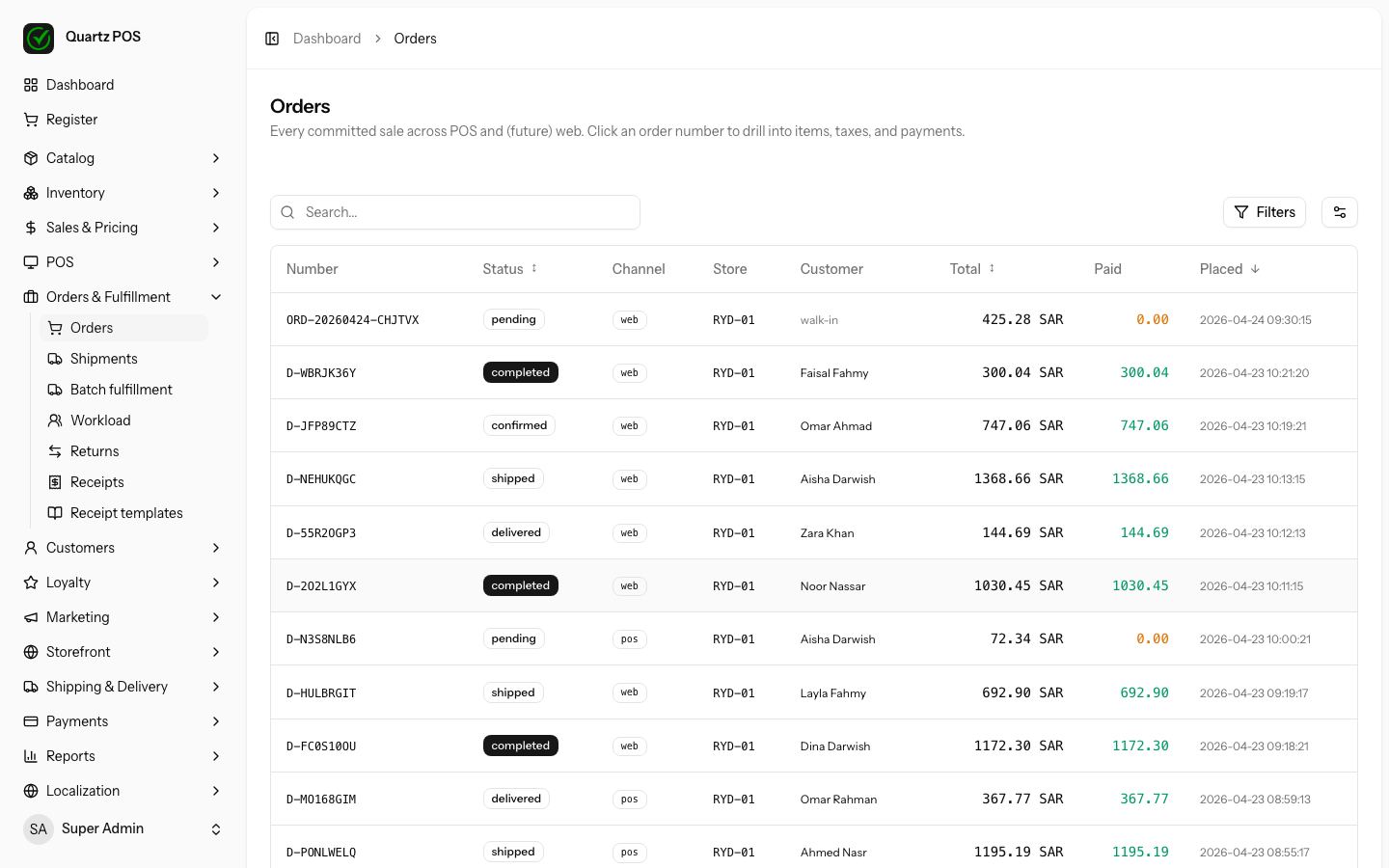Click placed date 2026-04-23 09:19:17

[x=1254, y=693]
